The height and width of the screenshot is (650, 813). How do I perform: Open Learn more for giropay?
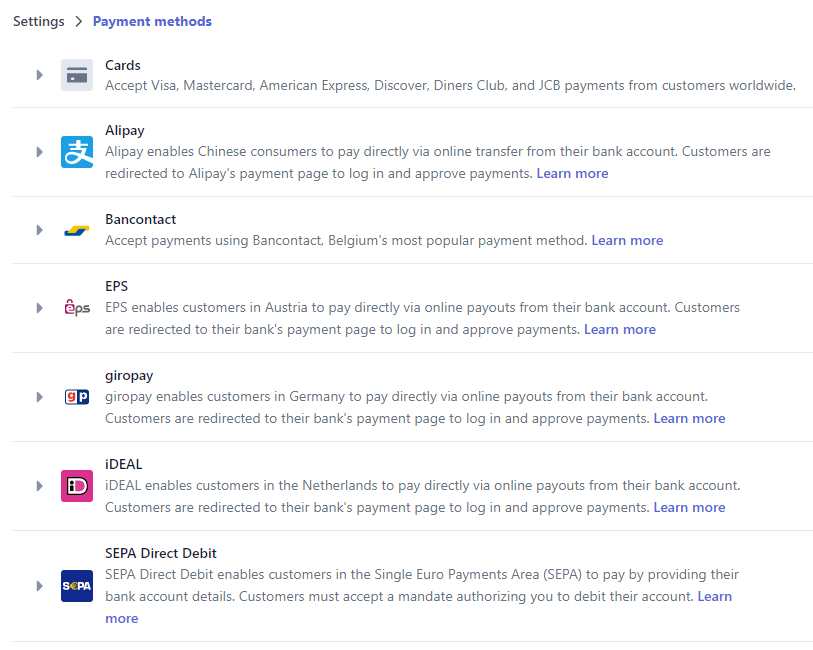point(689,418)
